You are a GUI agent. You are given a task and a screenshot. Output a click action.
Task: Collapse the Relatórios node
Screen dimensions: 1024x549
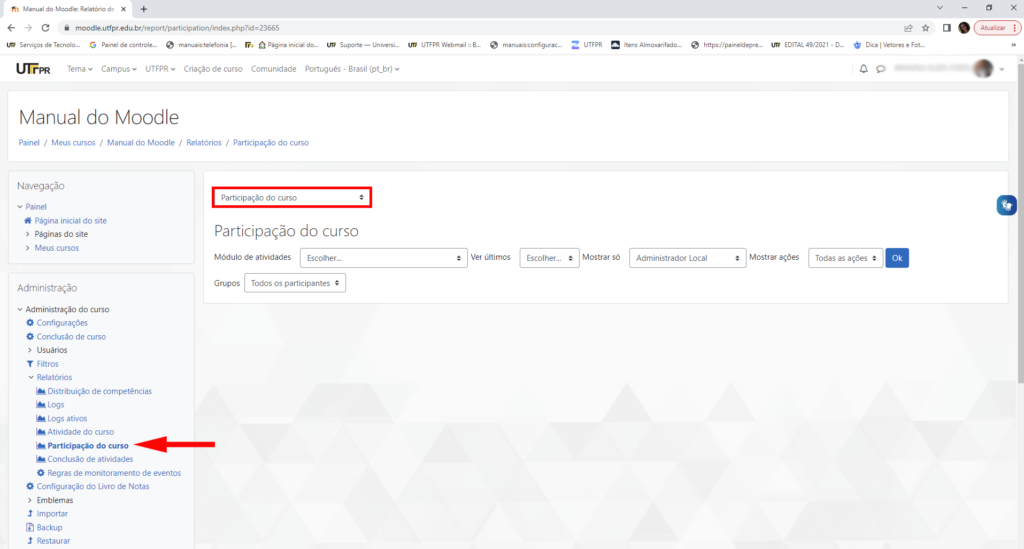click(x=31, y=377)
